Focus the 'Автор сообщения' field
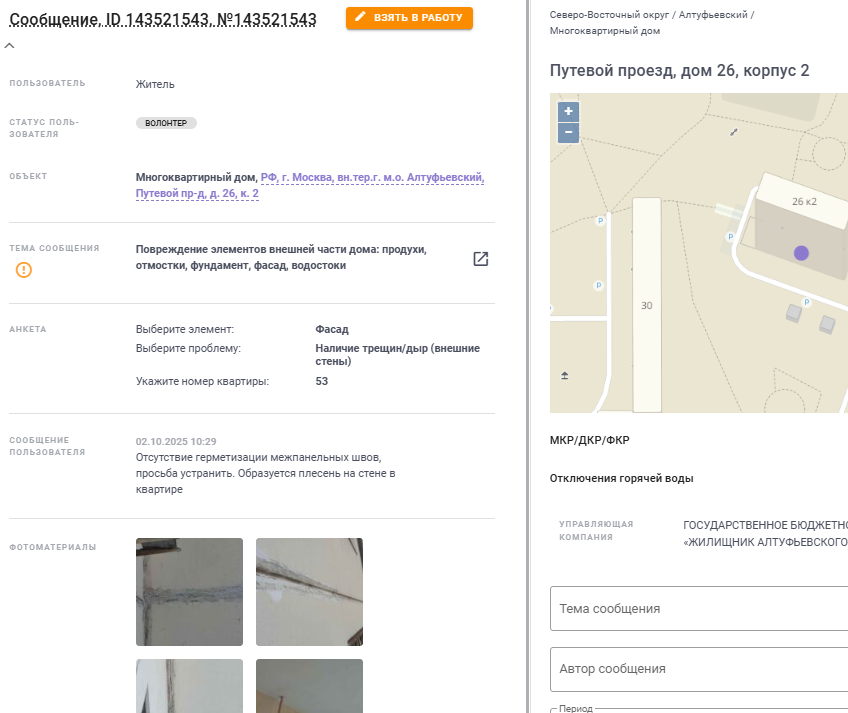 (699, 668)
